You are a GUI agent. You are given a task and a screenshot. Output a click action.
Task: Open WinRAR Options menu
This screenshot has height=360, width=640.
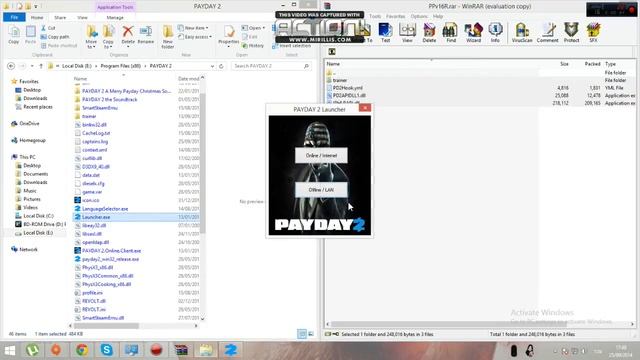[x=419, y=16]
